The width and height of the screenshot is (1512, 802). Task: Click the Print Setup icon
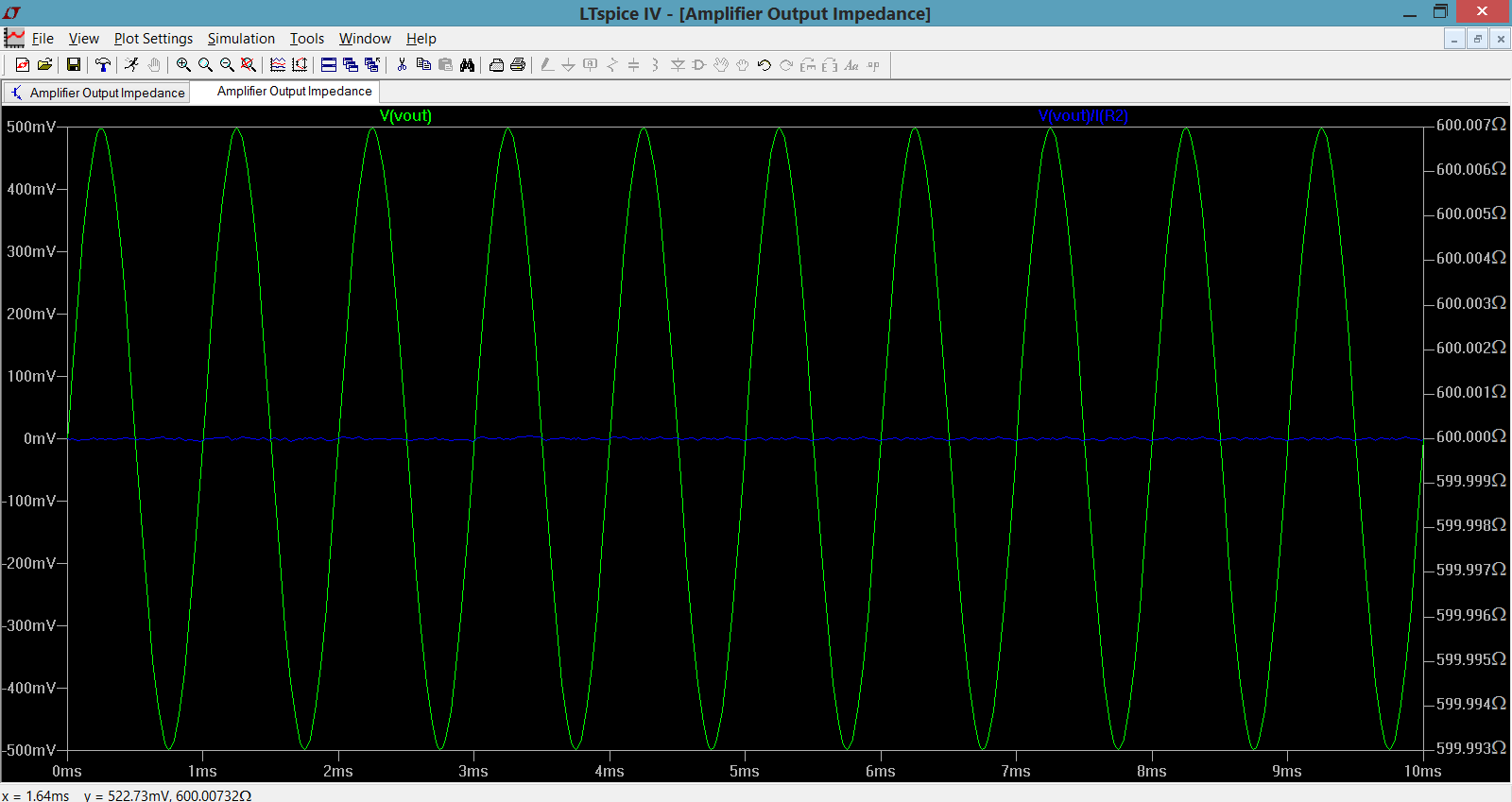496,64
